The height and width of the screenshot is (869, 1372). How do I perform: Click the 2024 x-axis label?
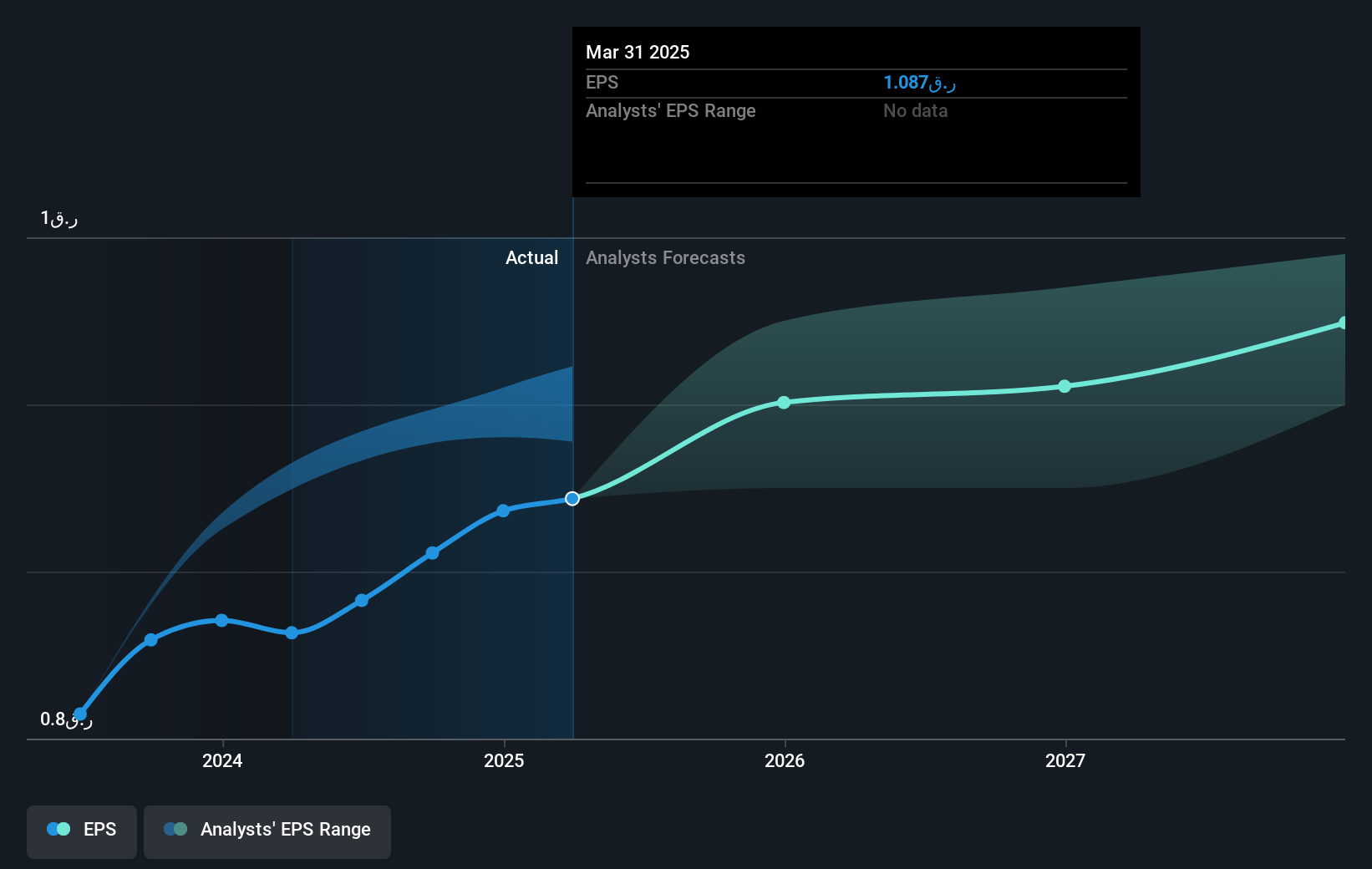click(x=222, y=760)
